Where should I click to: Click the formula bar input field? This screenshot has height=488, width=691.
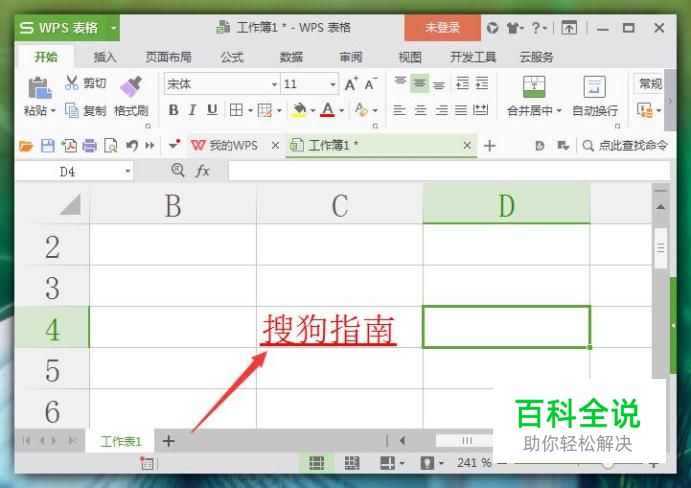point(449,171)
